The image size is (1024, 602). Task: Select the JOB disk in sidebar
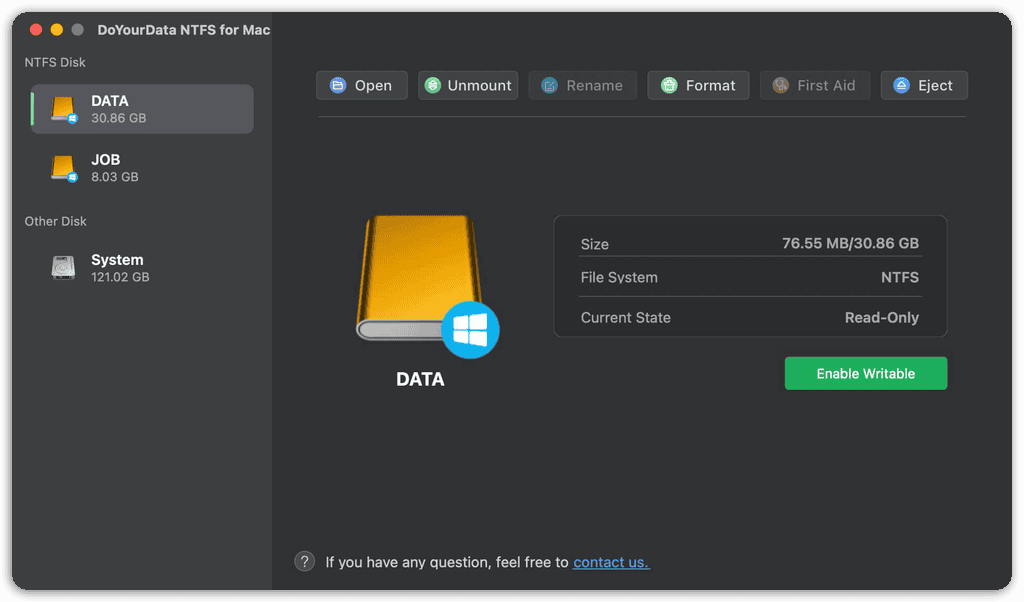142,168
